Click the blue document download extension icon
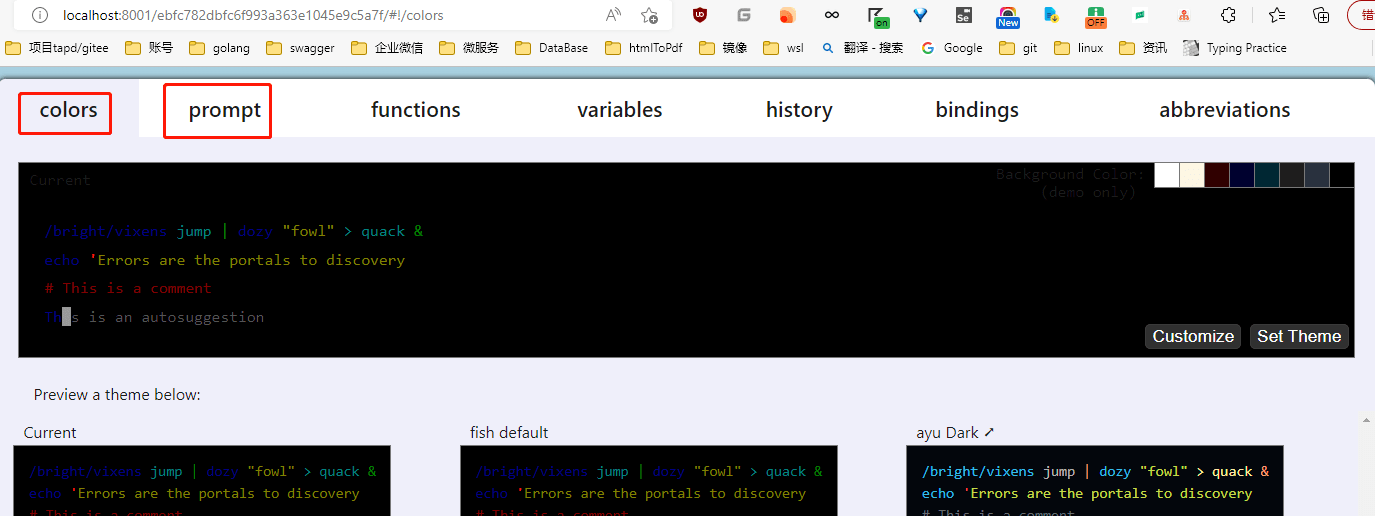The height and width of the screenshot is (516, 1375). coord(1051,15)
